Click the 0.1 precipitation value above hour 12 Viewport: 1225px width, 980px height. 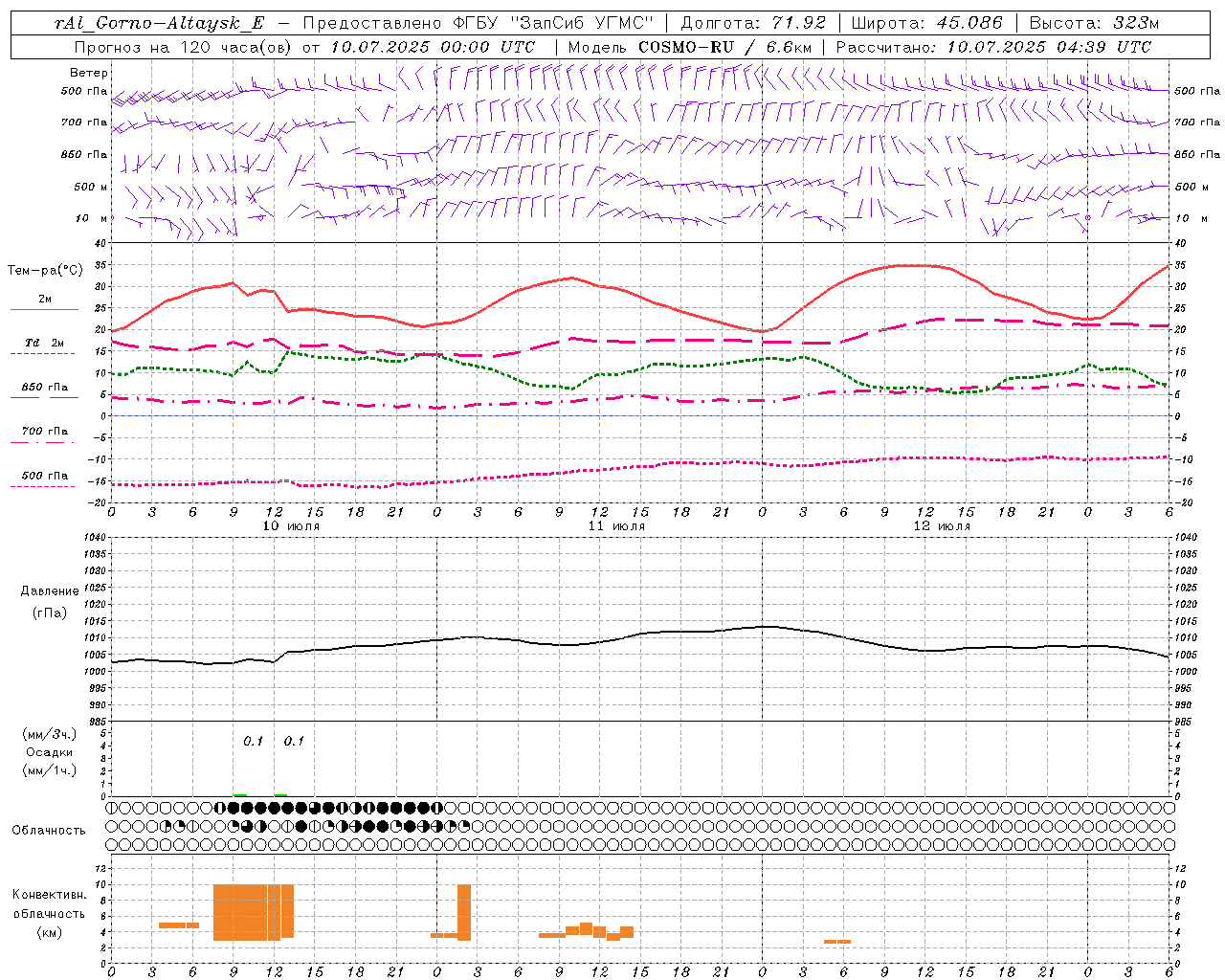pyautogui.click(x=294, y=742)
